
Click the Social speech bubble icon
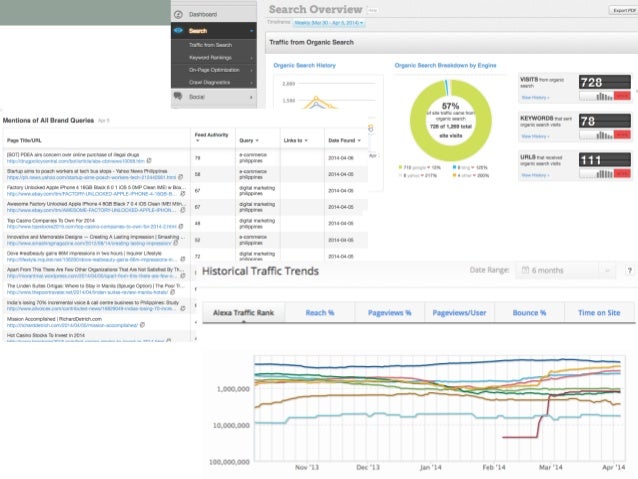(x=178, y=96)
